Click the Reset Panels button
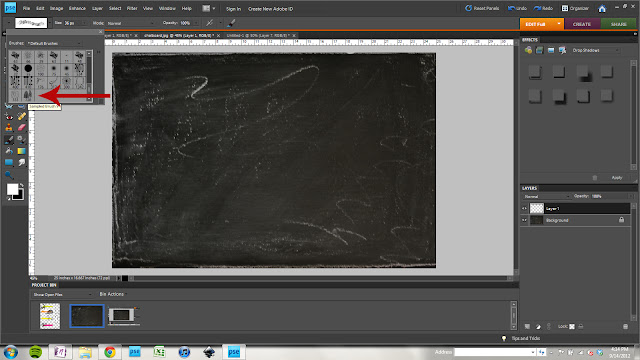 coord(482,9)
